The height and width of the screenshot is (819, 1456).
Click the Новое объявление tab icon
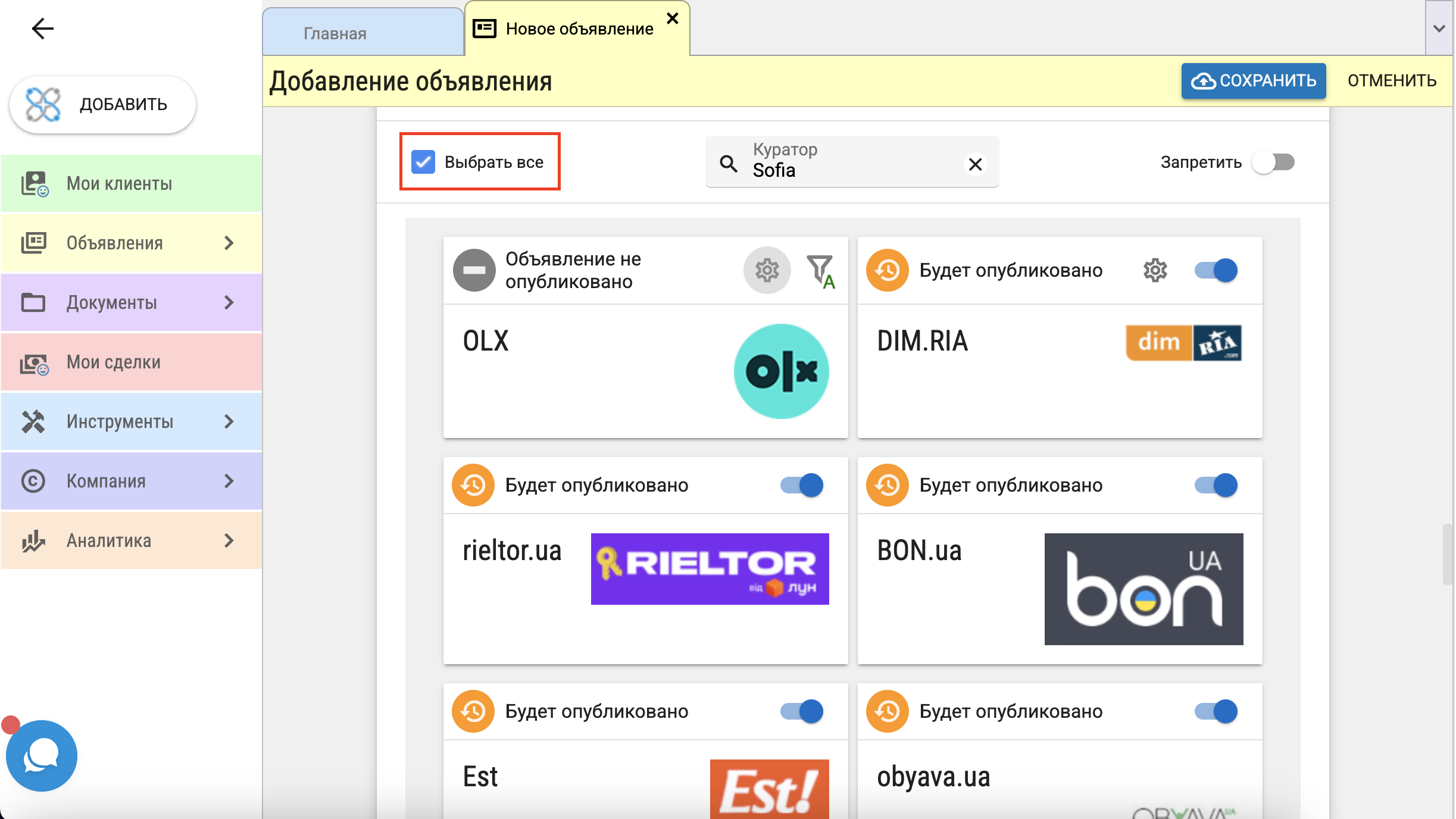[x=485, y=29]
